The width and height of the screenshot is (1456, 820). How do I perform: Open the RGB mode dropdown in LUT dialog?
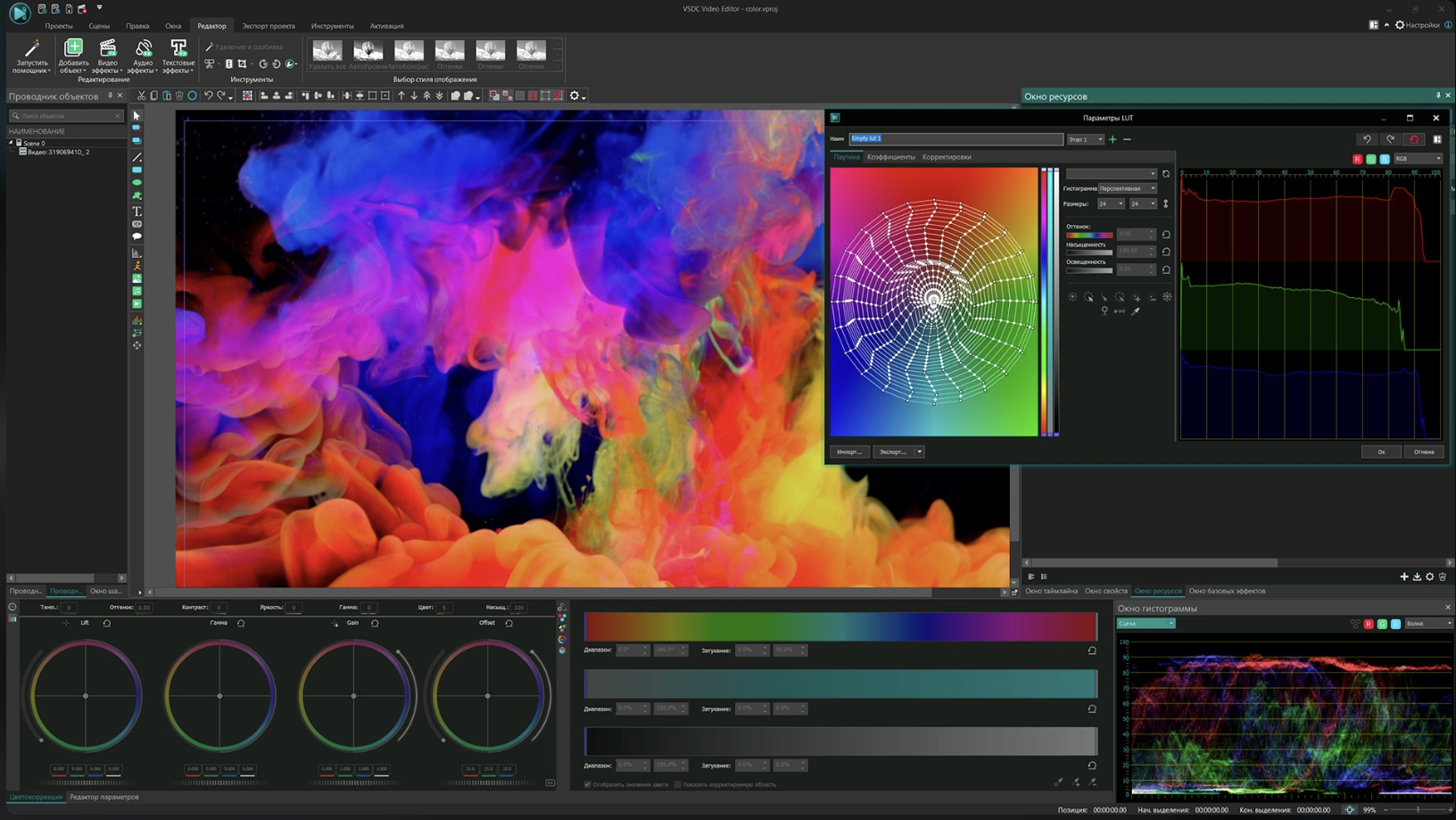click(1418, 159)
